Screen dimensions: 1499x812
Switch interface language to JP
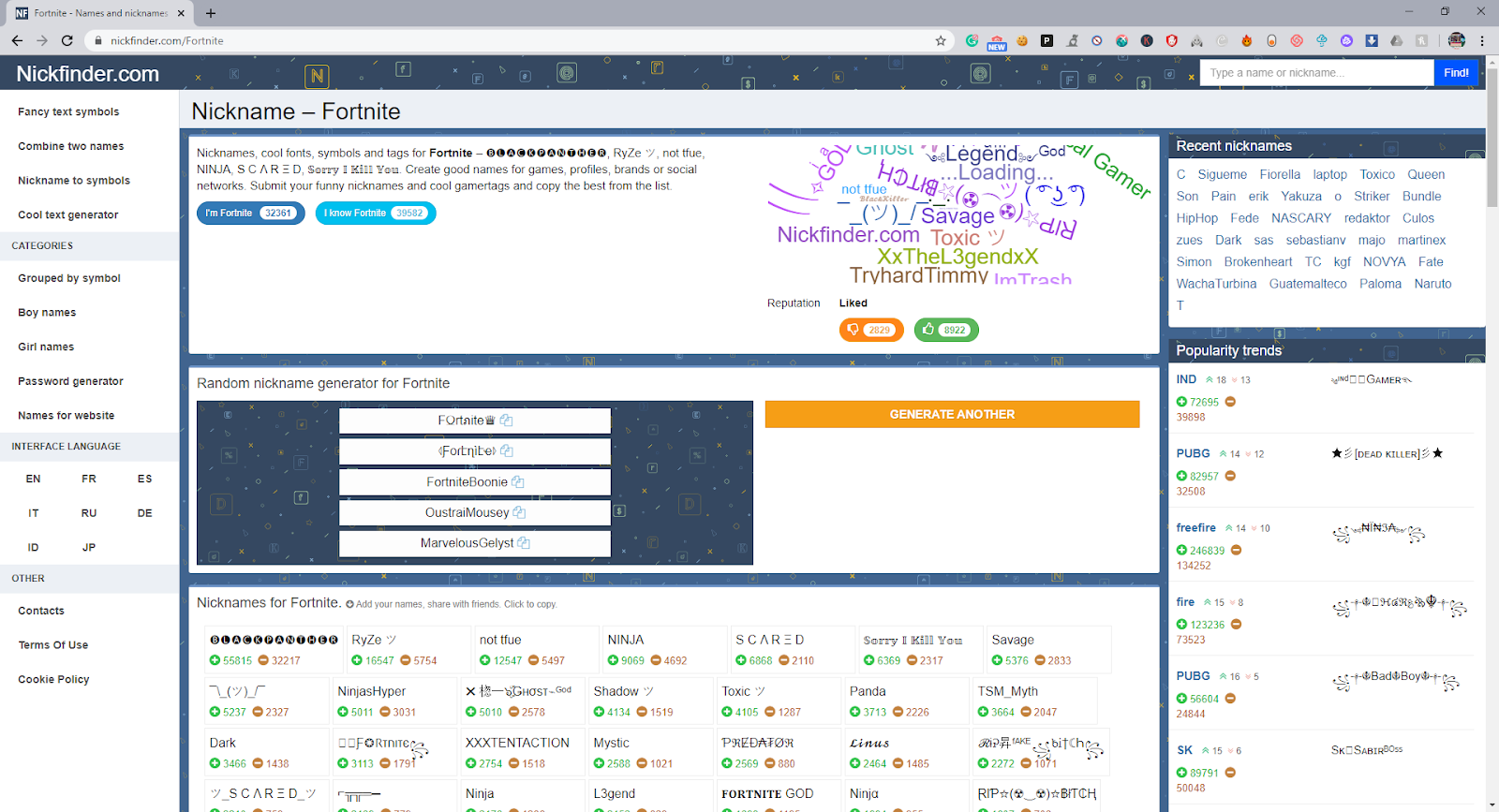(89, 547)
